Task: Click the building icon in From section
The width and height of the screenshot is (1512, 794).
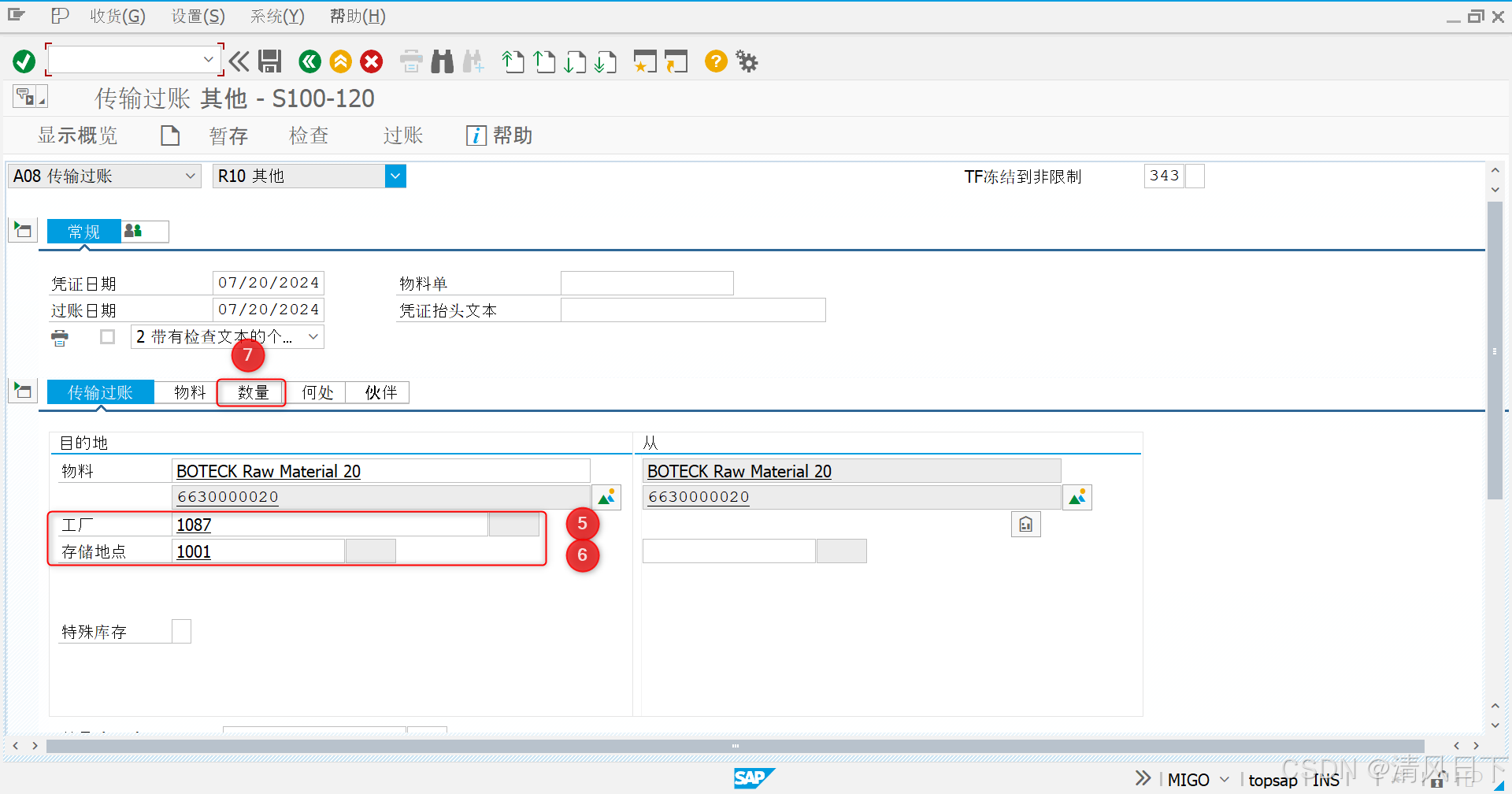Action: pyautogui.click(x=1026, y=525)
